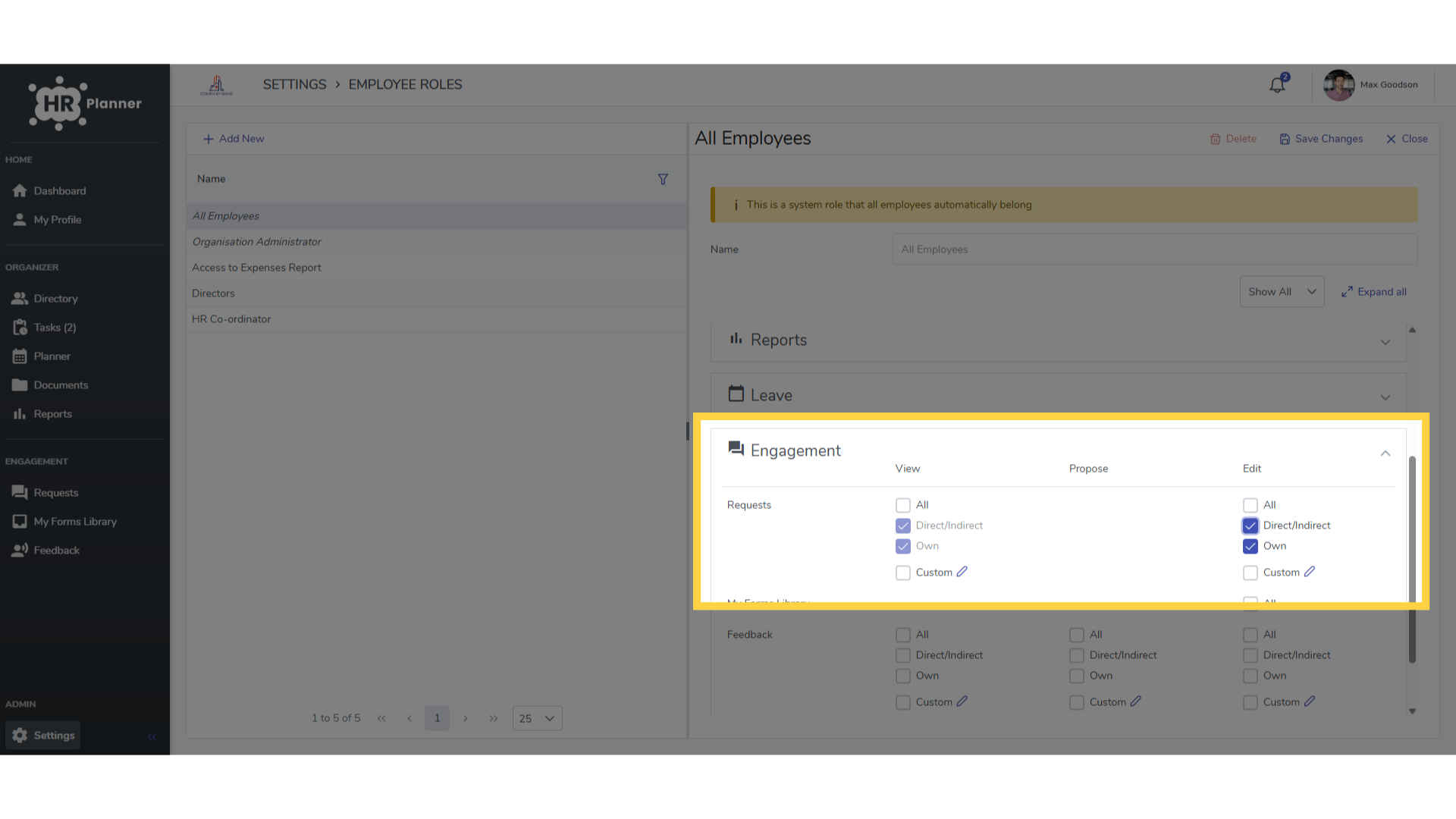
Task: Go to Dashboard in sidebar
Action: tap(49, 191)
